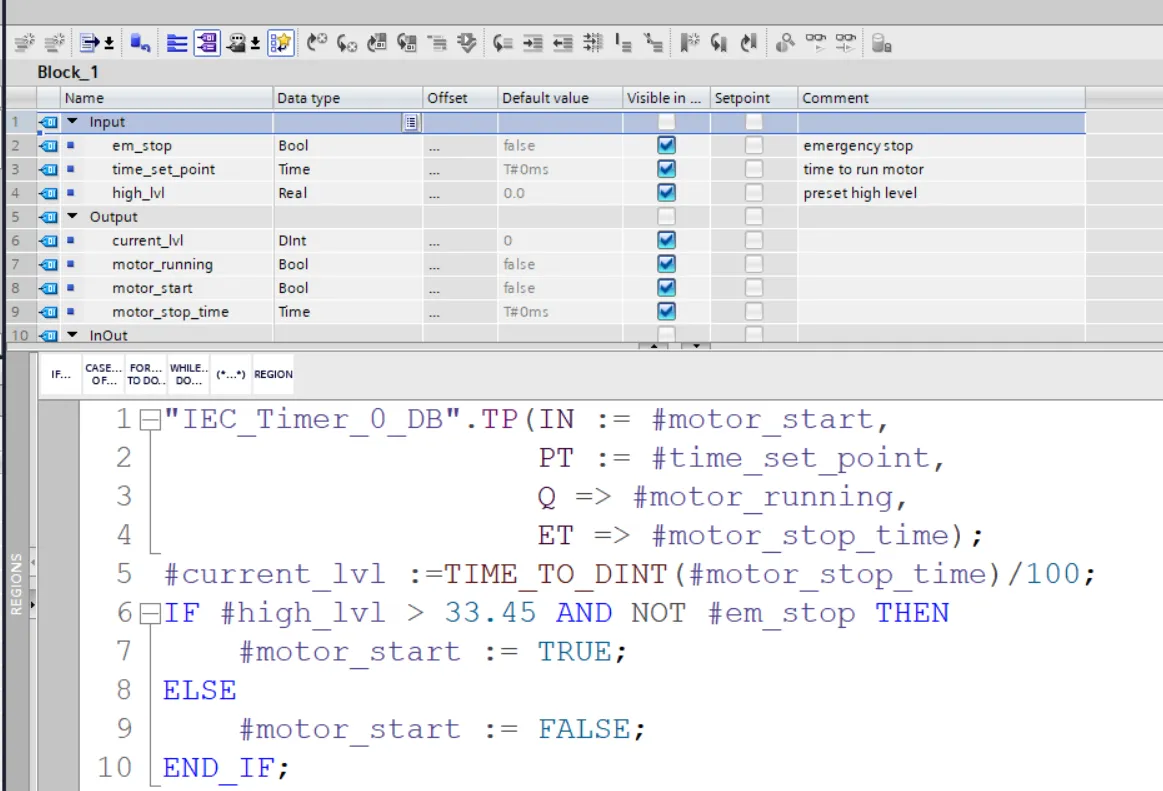The height and width of the screenshot is (791, 1163).
Task: Open dropdown arrow beside speech bubble icon
Action: [255, 43]
